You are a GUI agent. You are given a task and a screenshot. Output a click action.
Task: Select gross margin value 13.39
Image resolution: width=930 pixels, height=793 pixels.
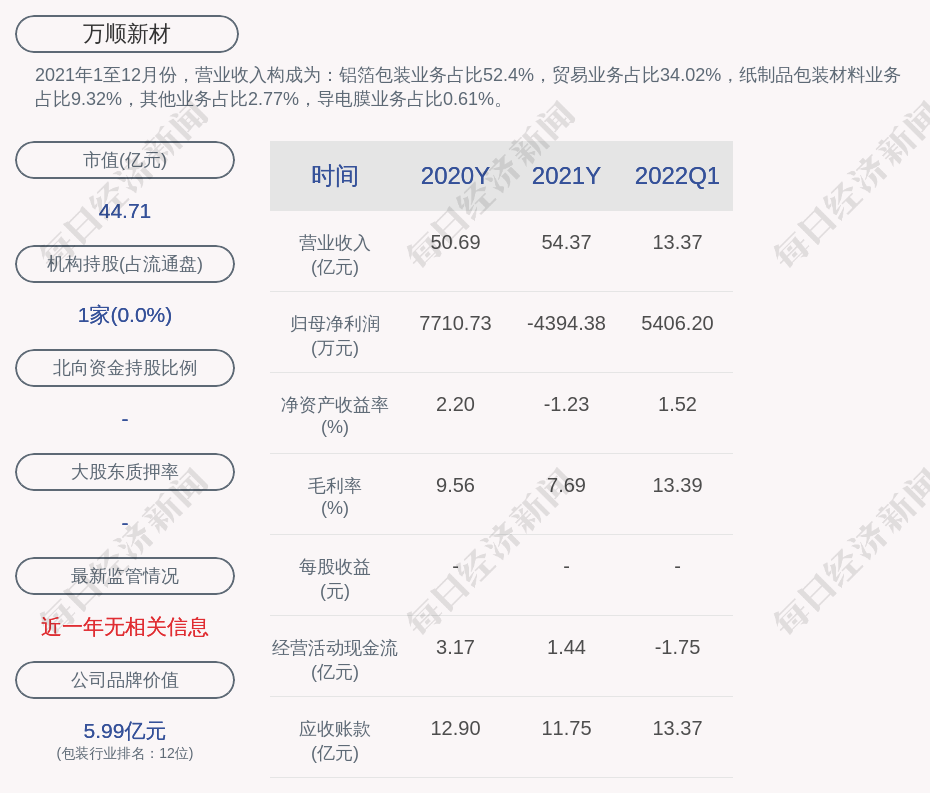click(677, 485)
